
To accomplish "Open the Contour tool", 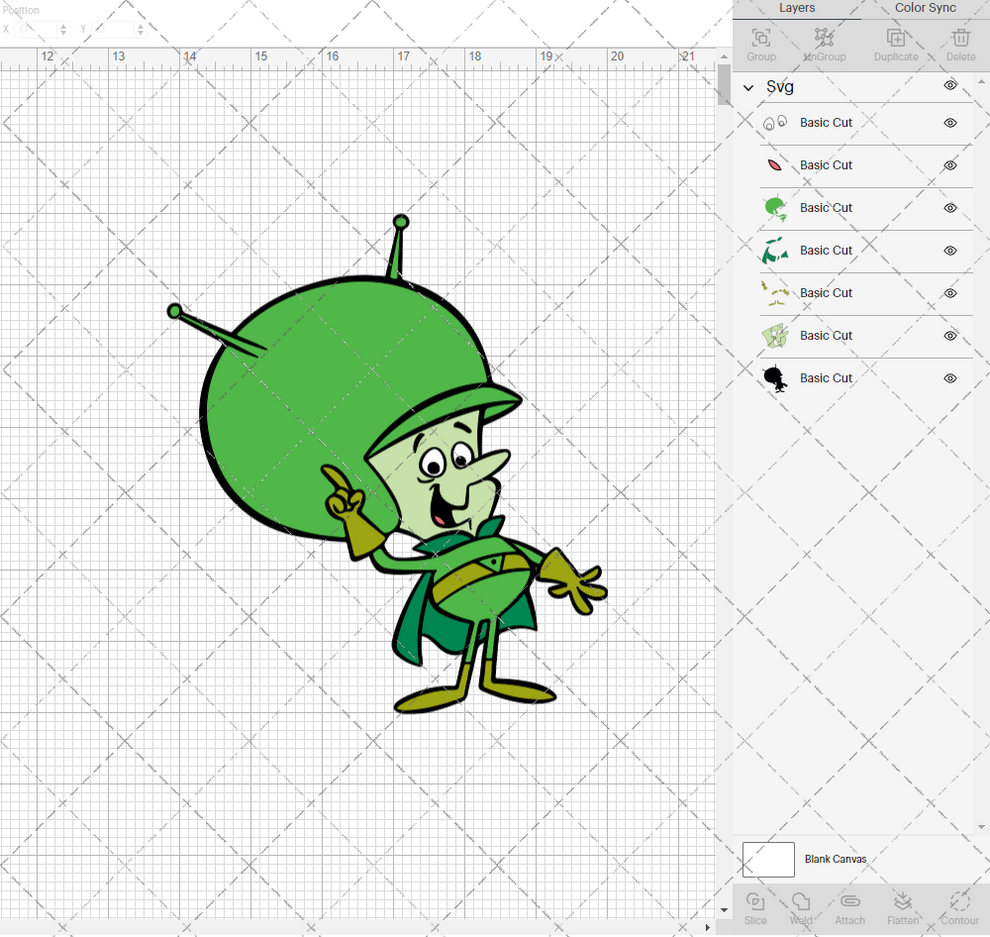I will coord(958,908).
